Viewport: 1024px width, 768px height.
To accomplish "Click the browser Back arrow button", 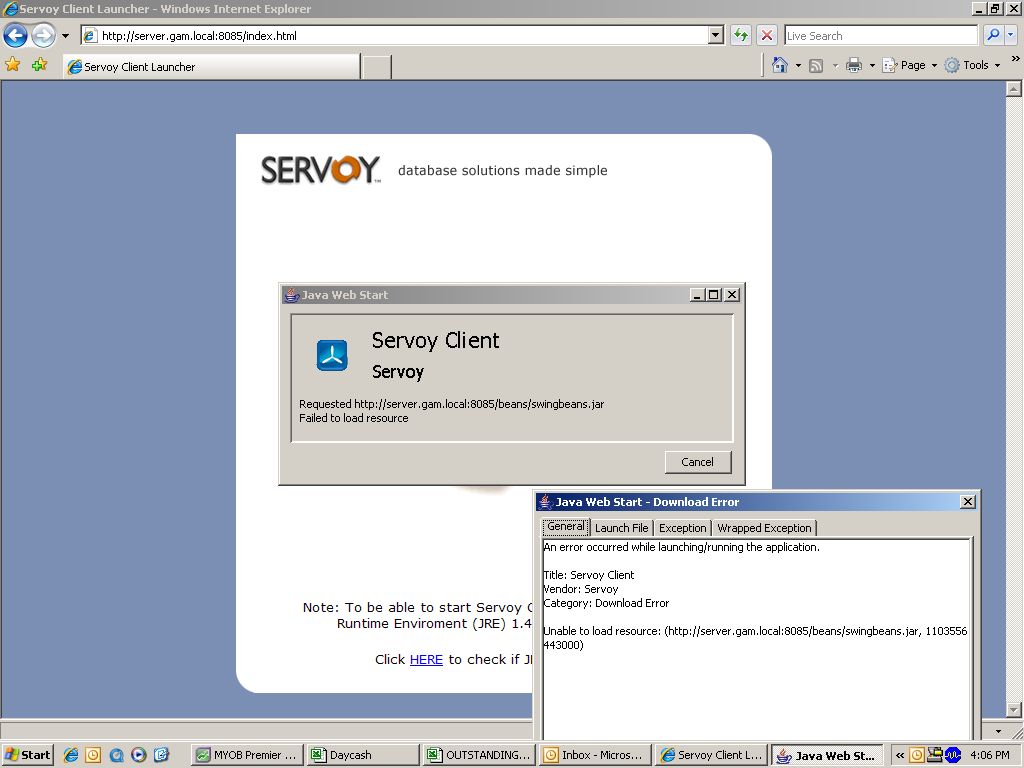I will pyautogui.click(x=16, y=35).
